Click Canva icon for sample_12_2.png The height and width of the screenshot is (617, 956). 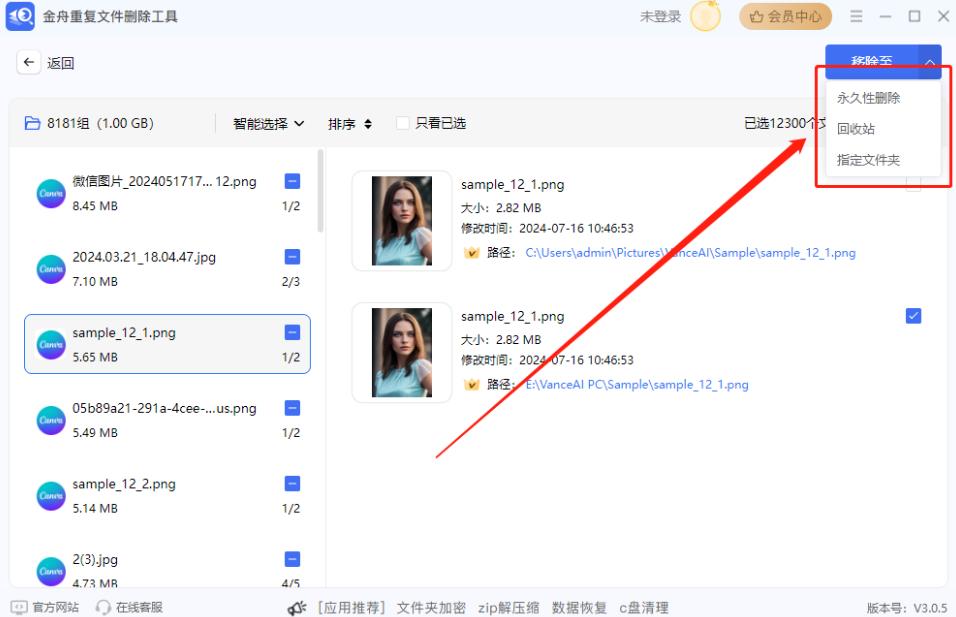[x=51, y=496]
